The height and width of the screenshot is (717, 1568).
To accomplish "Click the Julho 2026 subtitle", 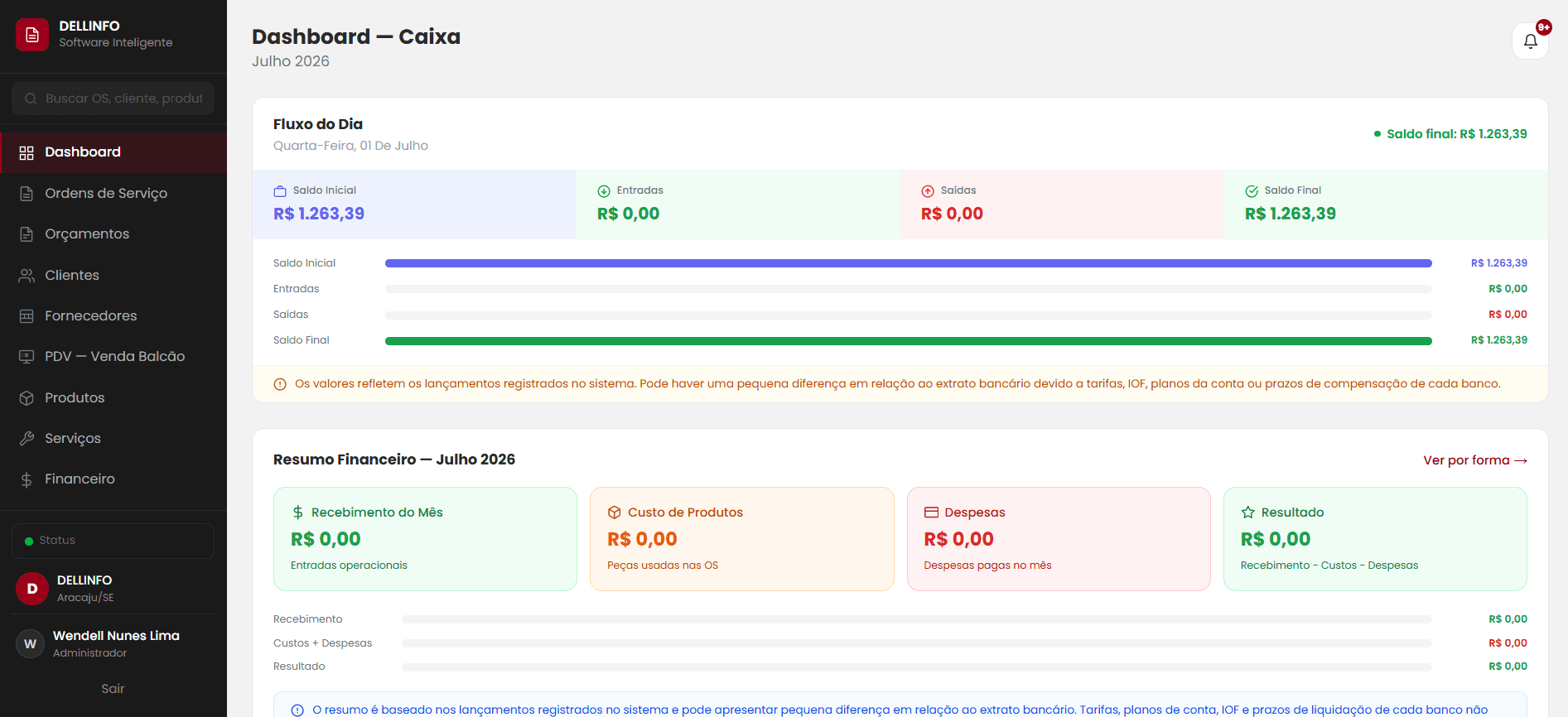I will (x=291, y=61).
